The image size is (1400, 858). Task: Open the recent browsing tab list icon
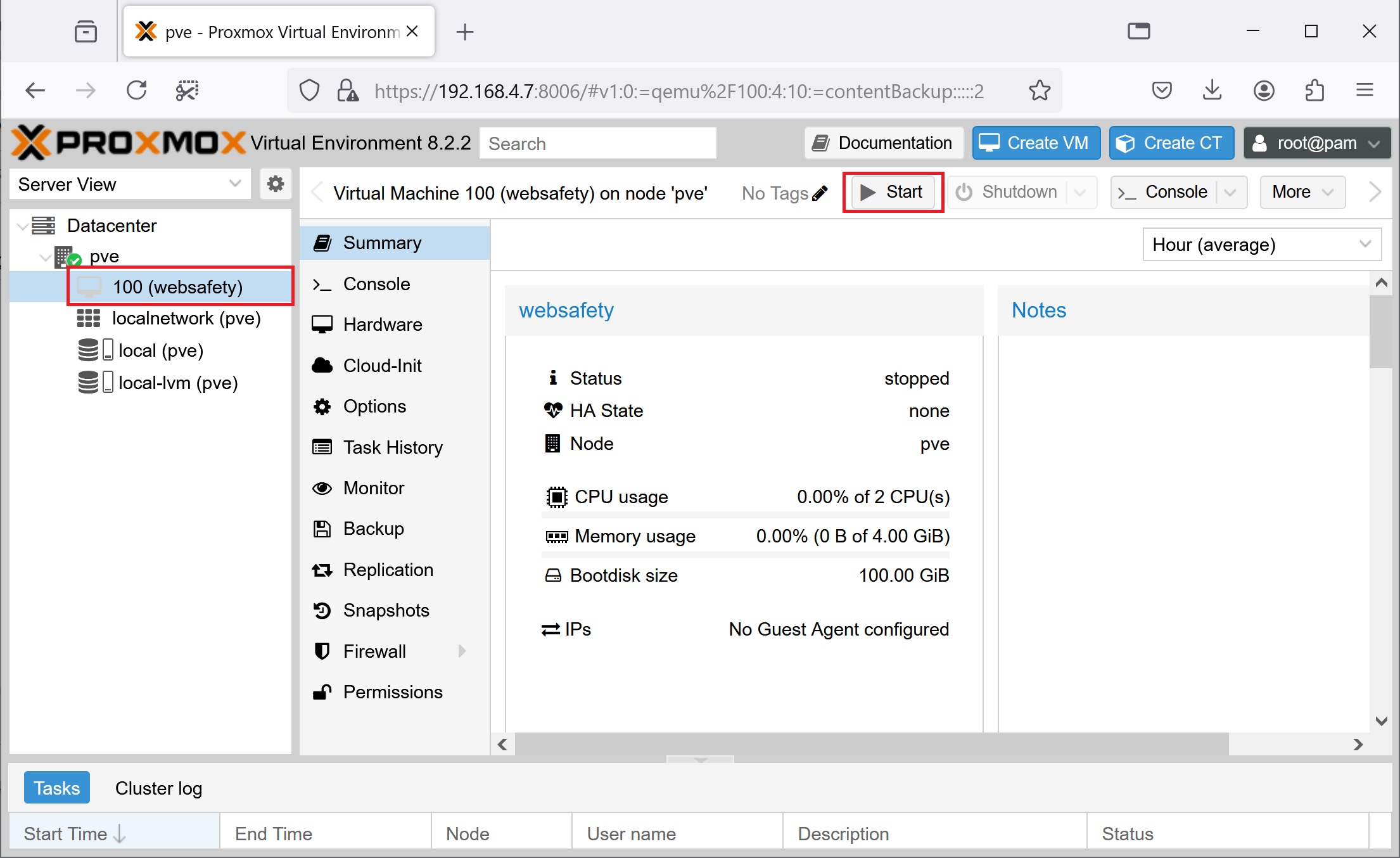[x=86, y=32]
